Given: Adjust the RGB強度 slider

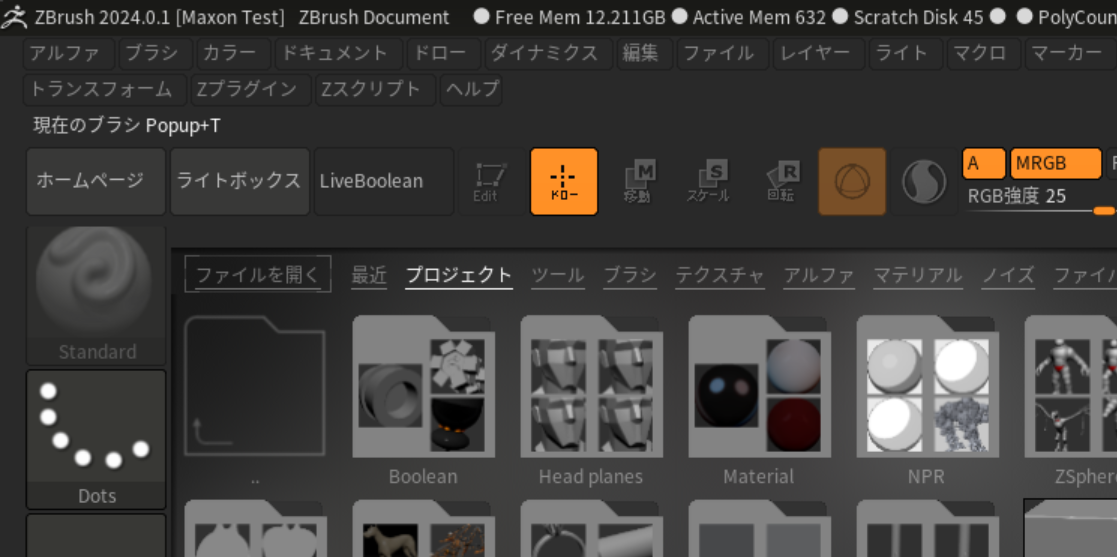Looking at the screenshot, I should point(1041,201).
